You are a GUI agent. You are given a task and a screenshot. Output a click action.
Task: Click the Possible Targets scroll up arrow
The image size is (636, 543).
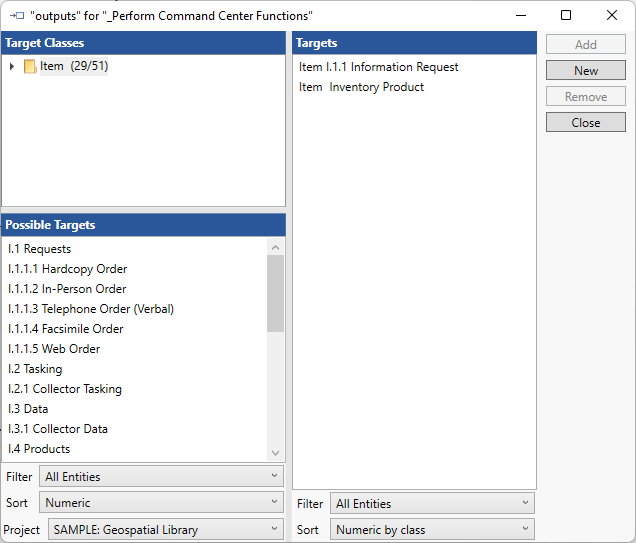[x=276, y=247]
